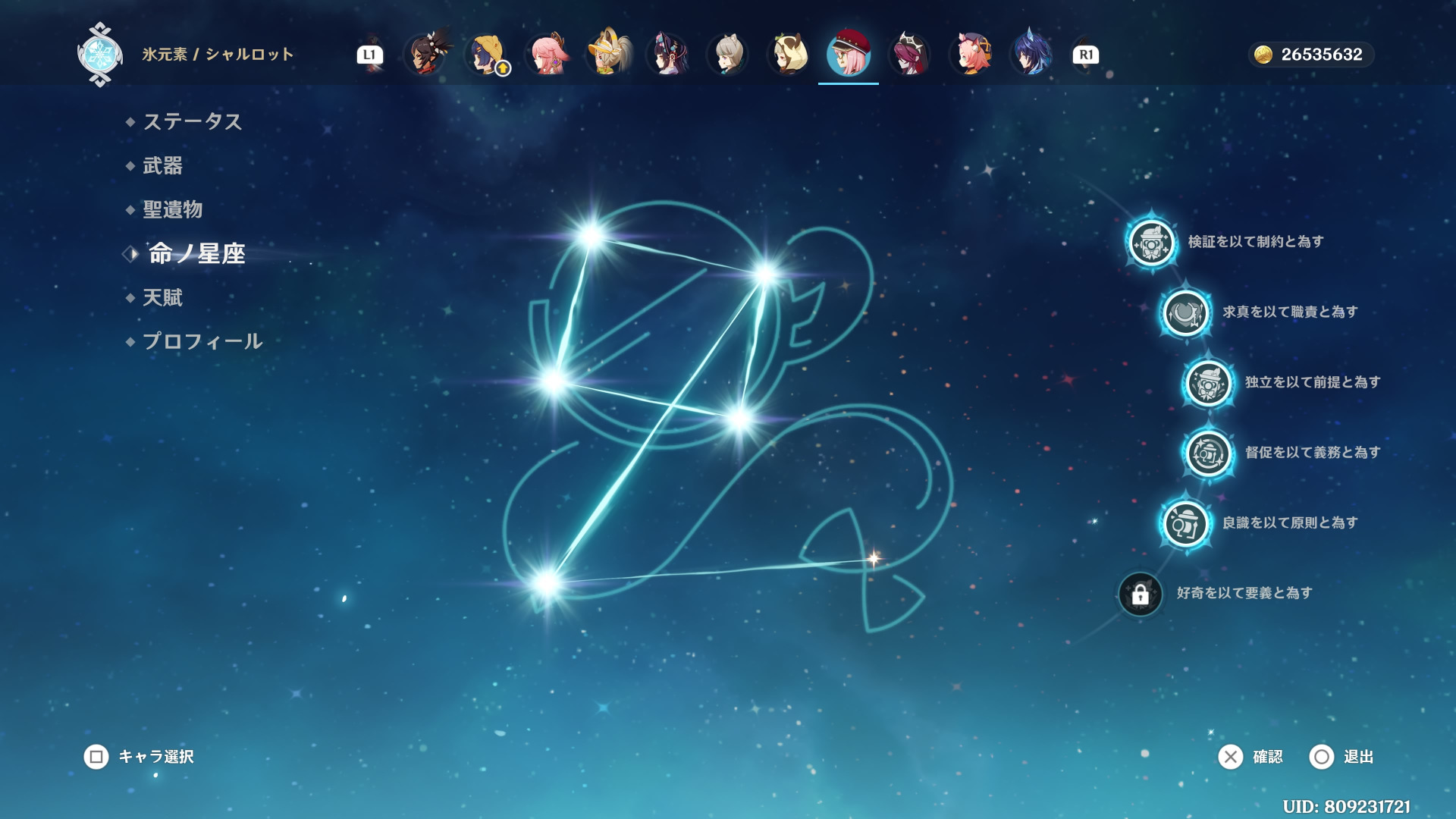Choose the blonde ponytail character wearing a visor
This screenshot has width=1456, height=819.
[607, 54]
